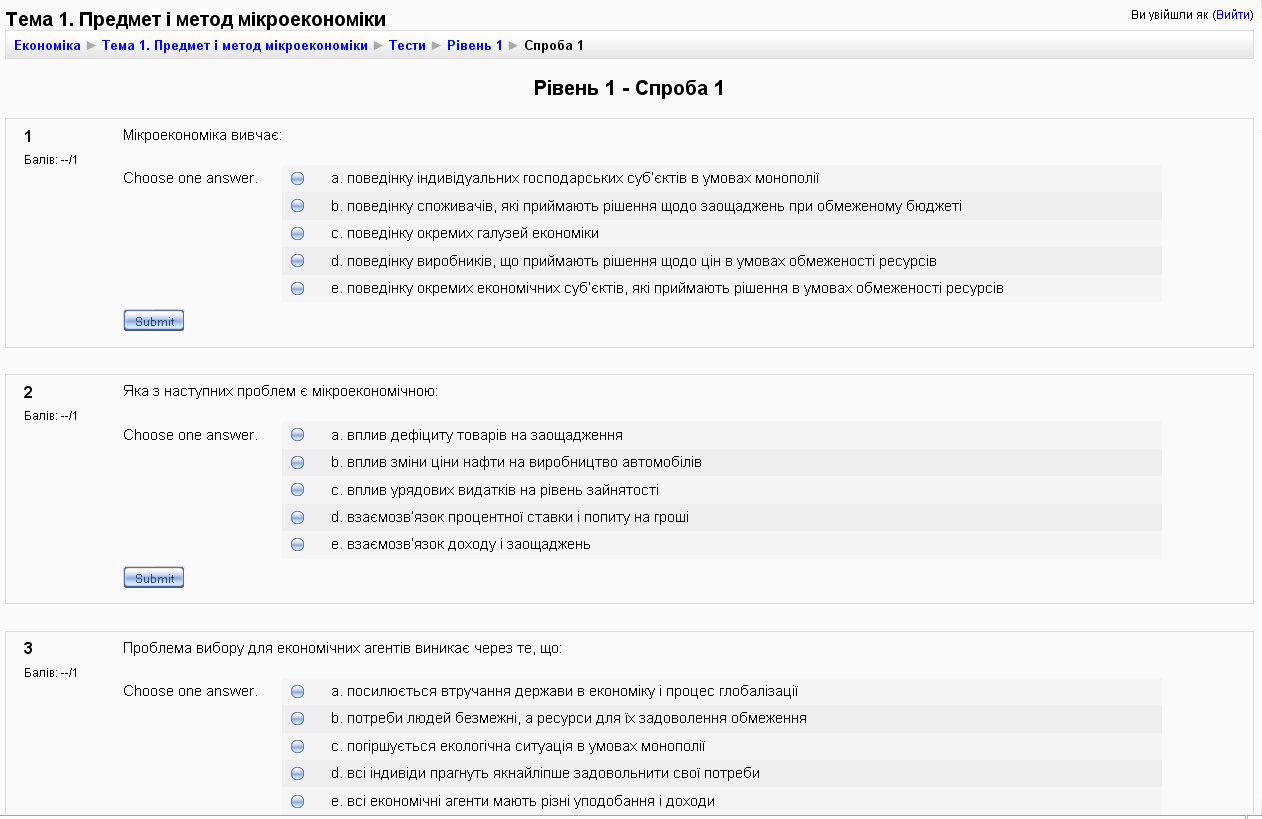1262x819 pixels.
Task: Click question text Мікроекономіка вивчає:
Action: click(203, 135)
